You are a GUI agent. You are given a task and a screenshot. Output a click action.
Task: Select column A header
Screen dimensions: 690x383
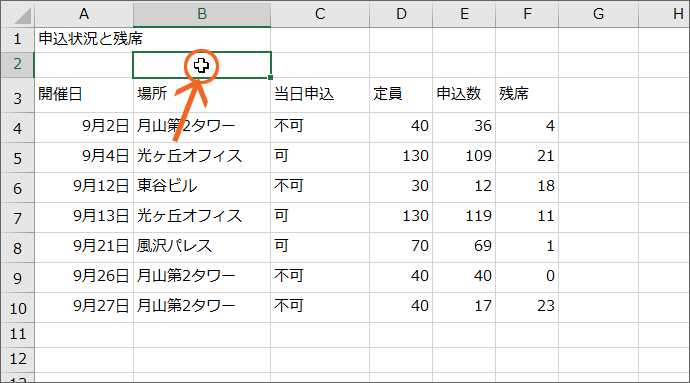pos(84,15)
